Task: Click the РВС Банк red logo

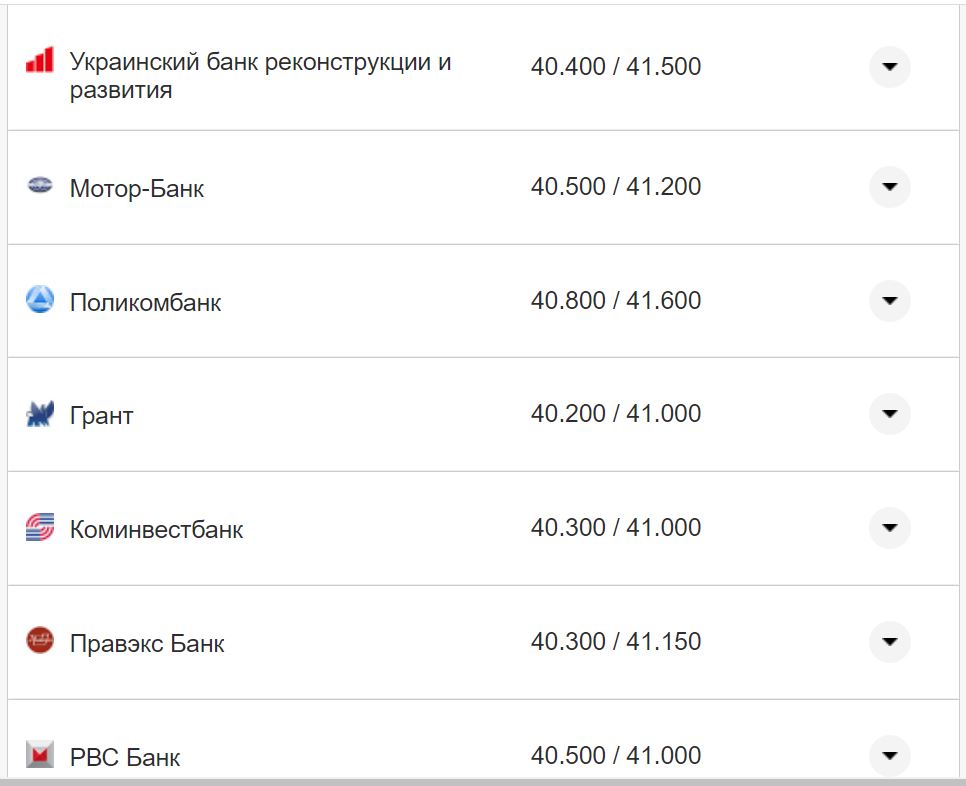Action: coord(38,756)
